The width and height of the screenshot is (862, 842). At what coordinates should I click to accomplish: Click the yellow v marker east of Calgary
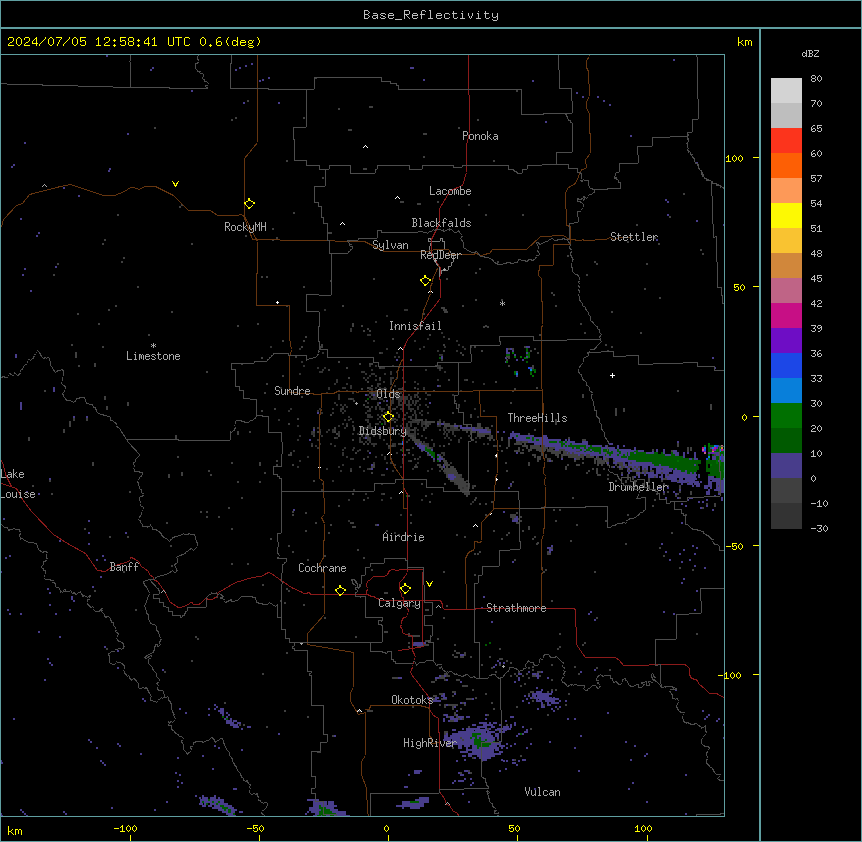pos(429,584)
